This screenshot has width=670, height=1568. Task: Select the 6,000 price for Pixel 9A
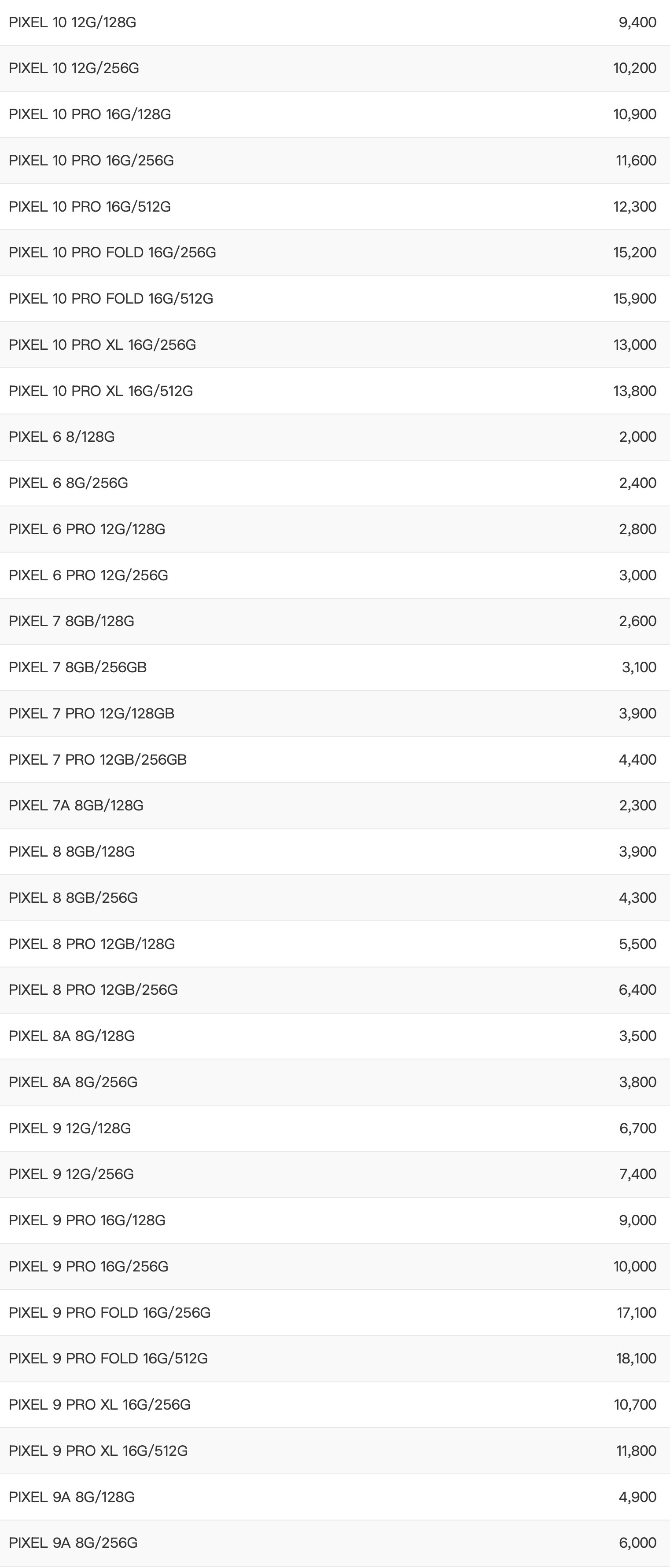pyautogui.click(x=637, y=1542)
